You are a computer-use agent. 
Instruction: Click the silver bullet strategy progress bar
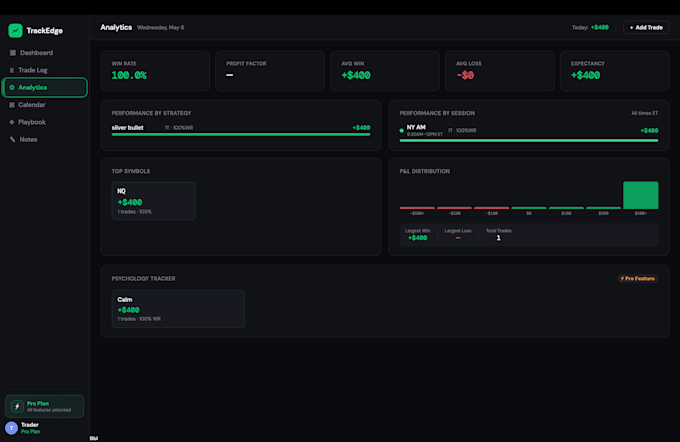[241, 134]
